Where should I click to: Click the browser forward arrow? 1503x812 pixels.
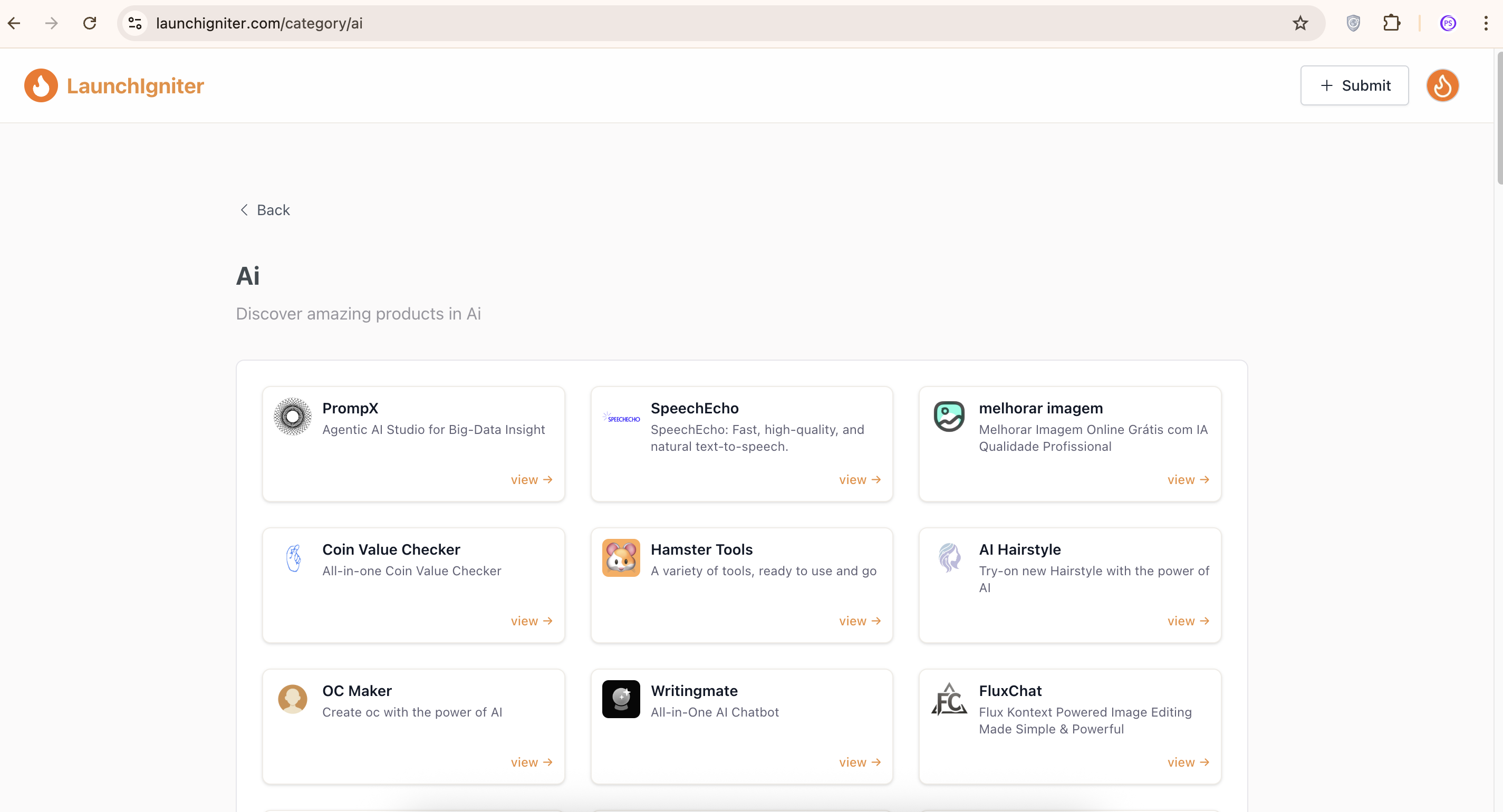coord(51,23)
